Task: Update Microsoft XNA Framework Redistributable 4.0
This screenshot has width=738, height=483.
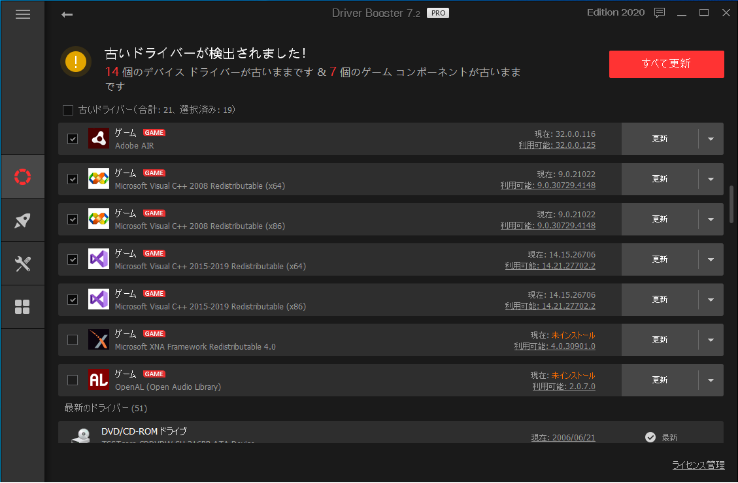Action: [659, 340]
